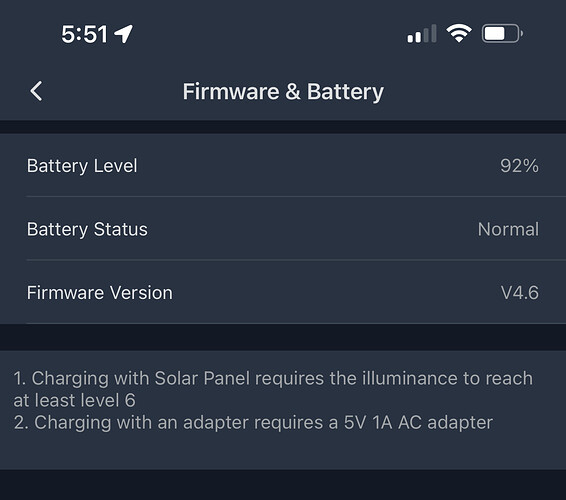Tap the back arrow chevron
The width and height of the screenshot is (566, 500).
[x=36, y=91]
